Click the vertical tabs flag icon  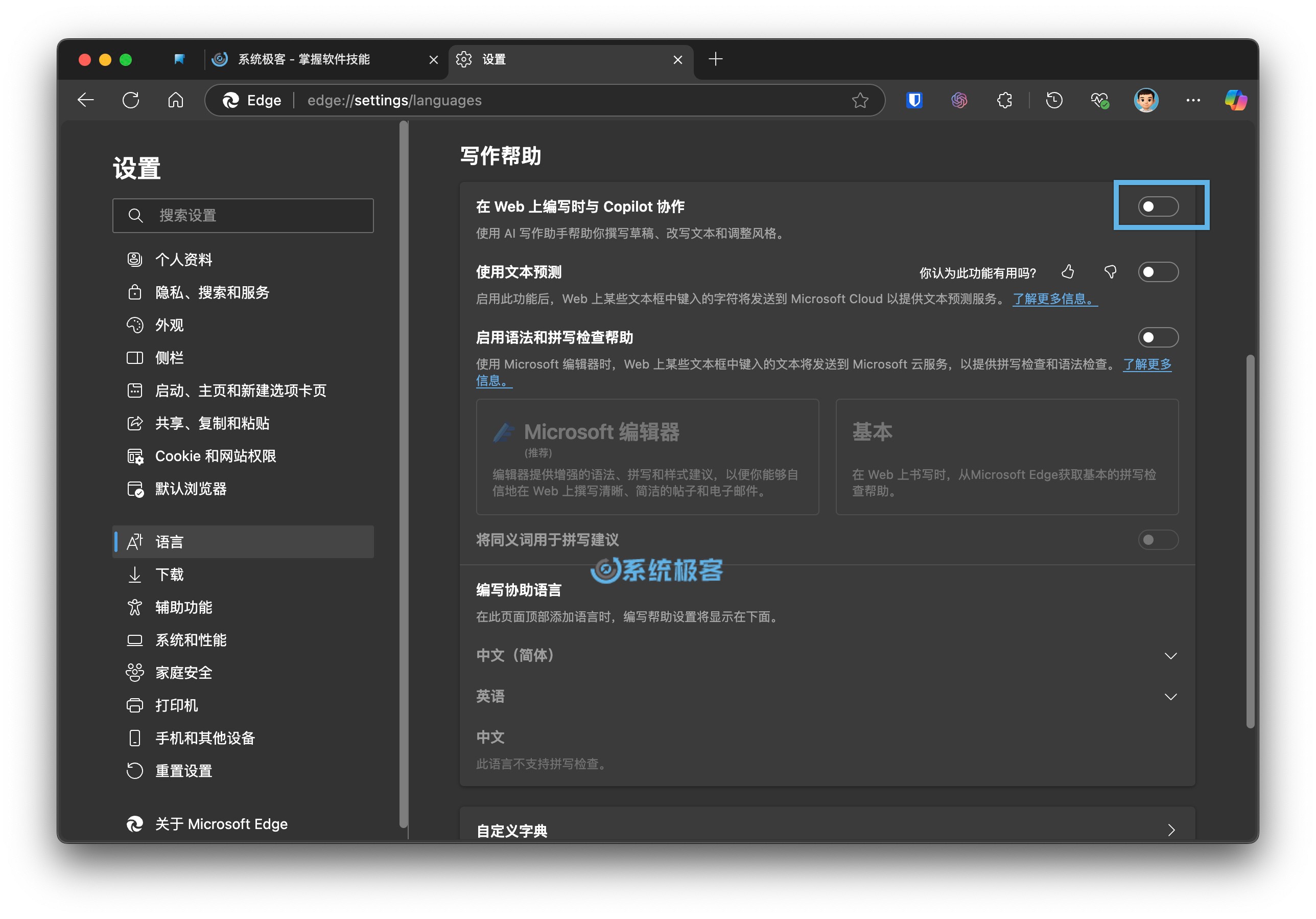click(179, 59)
